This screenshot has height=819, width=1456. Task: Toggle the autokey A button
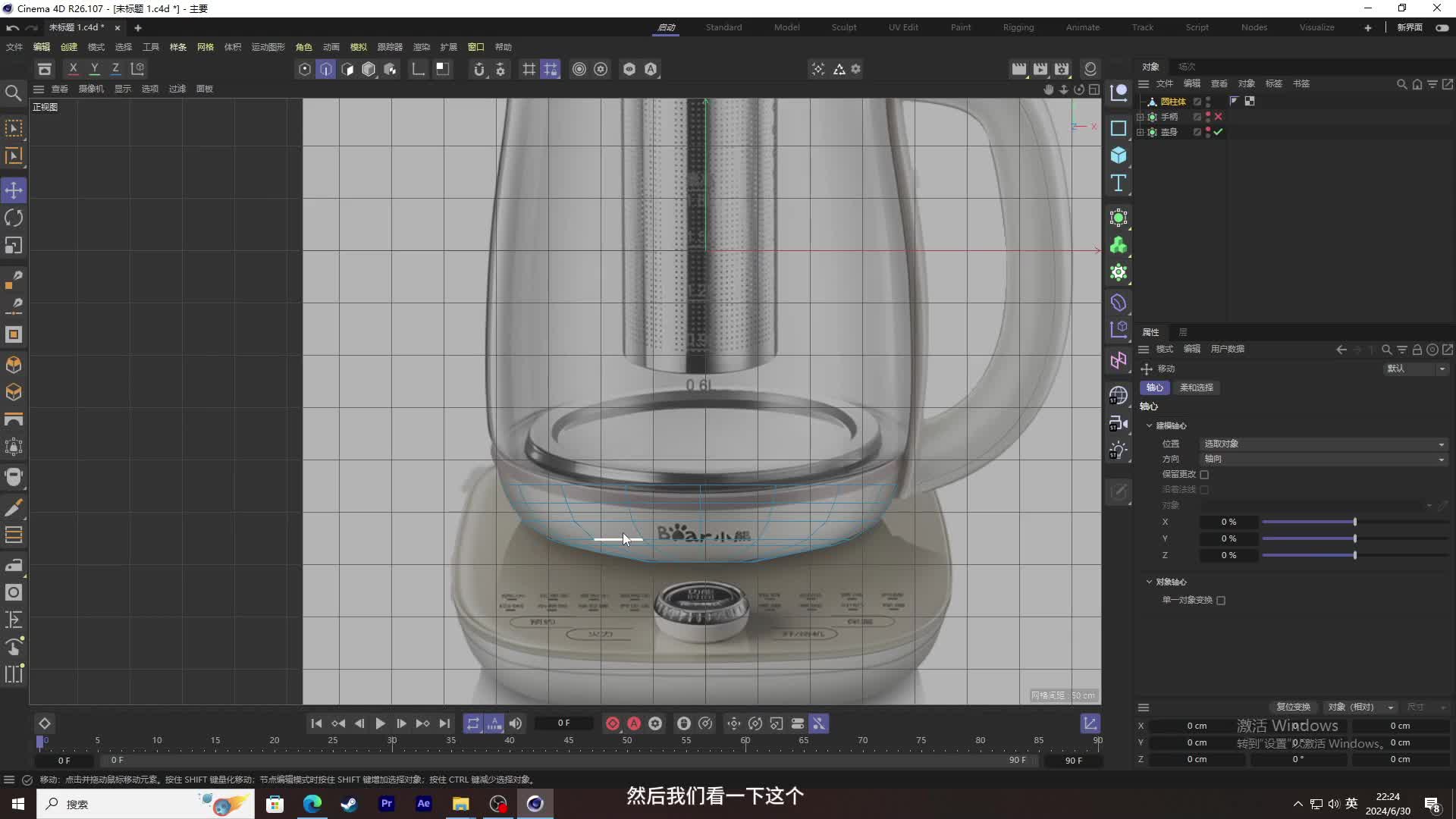coord(634,723)
